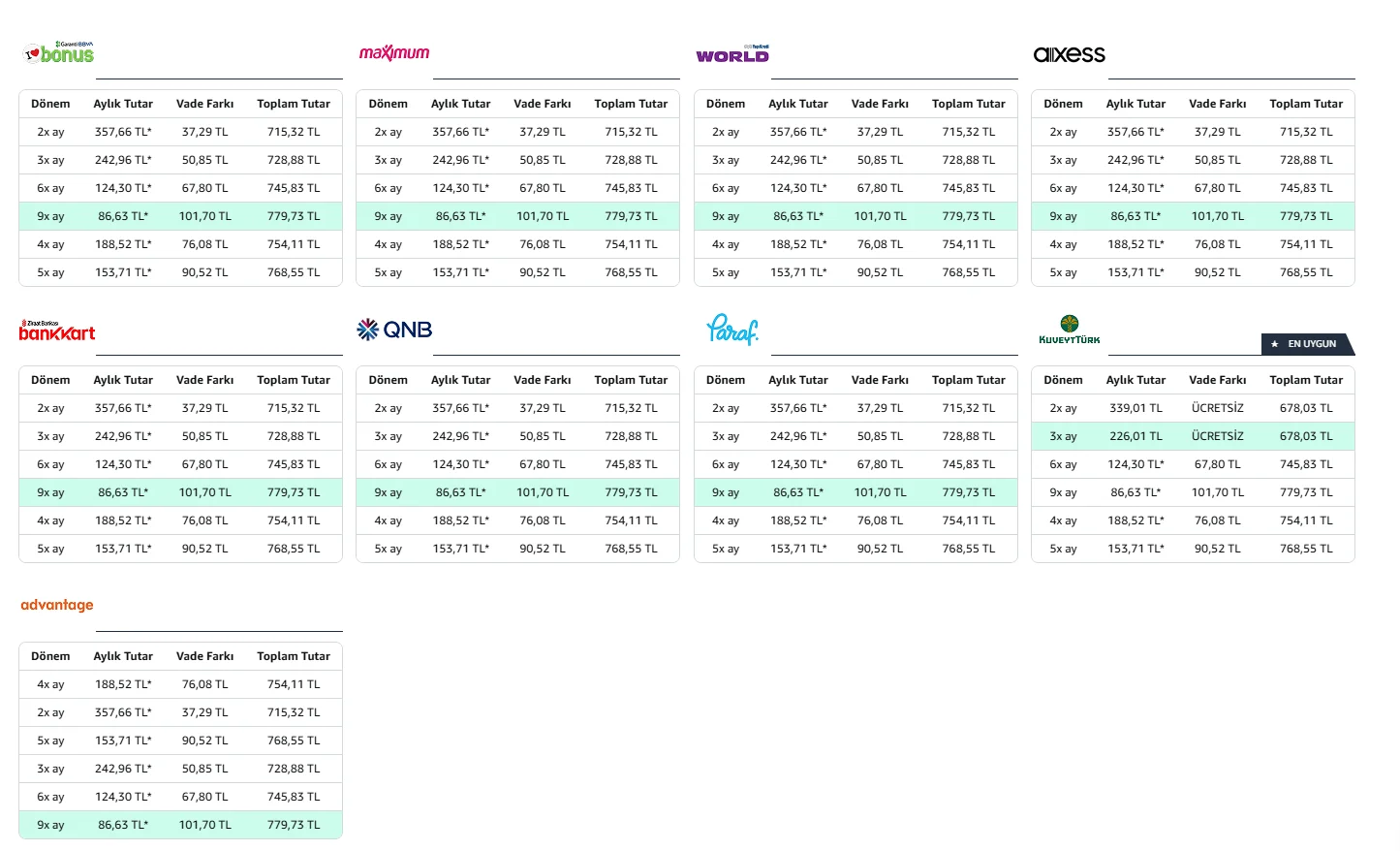Click the Ziraat Bankkart logo
Viewport: 1400px width, 851px height.
57,331
